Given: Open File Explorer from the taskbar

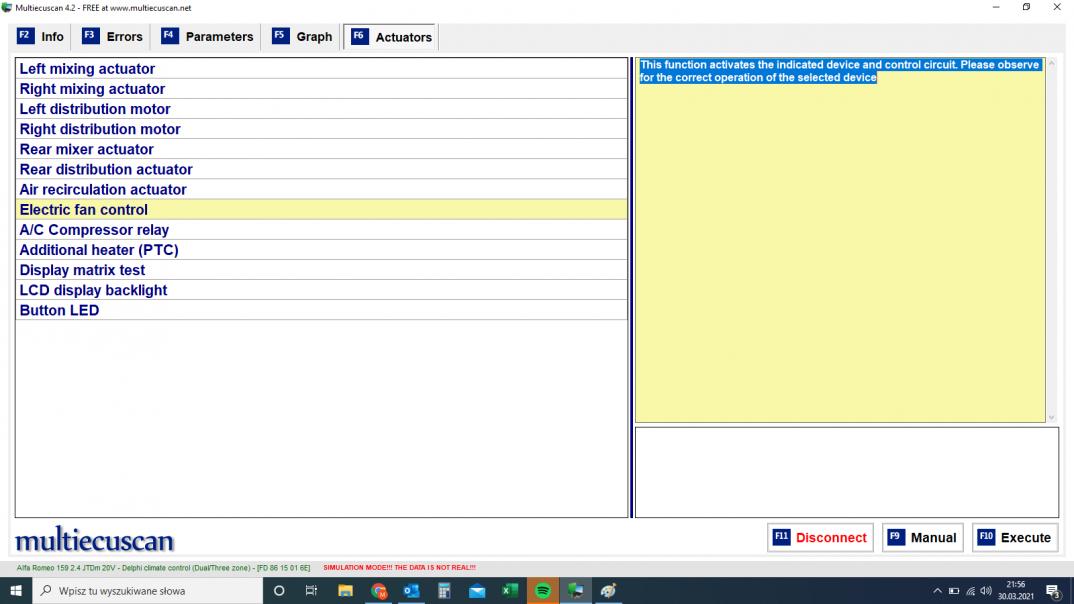Looking at the screenshot, I should 345,590.
